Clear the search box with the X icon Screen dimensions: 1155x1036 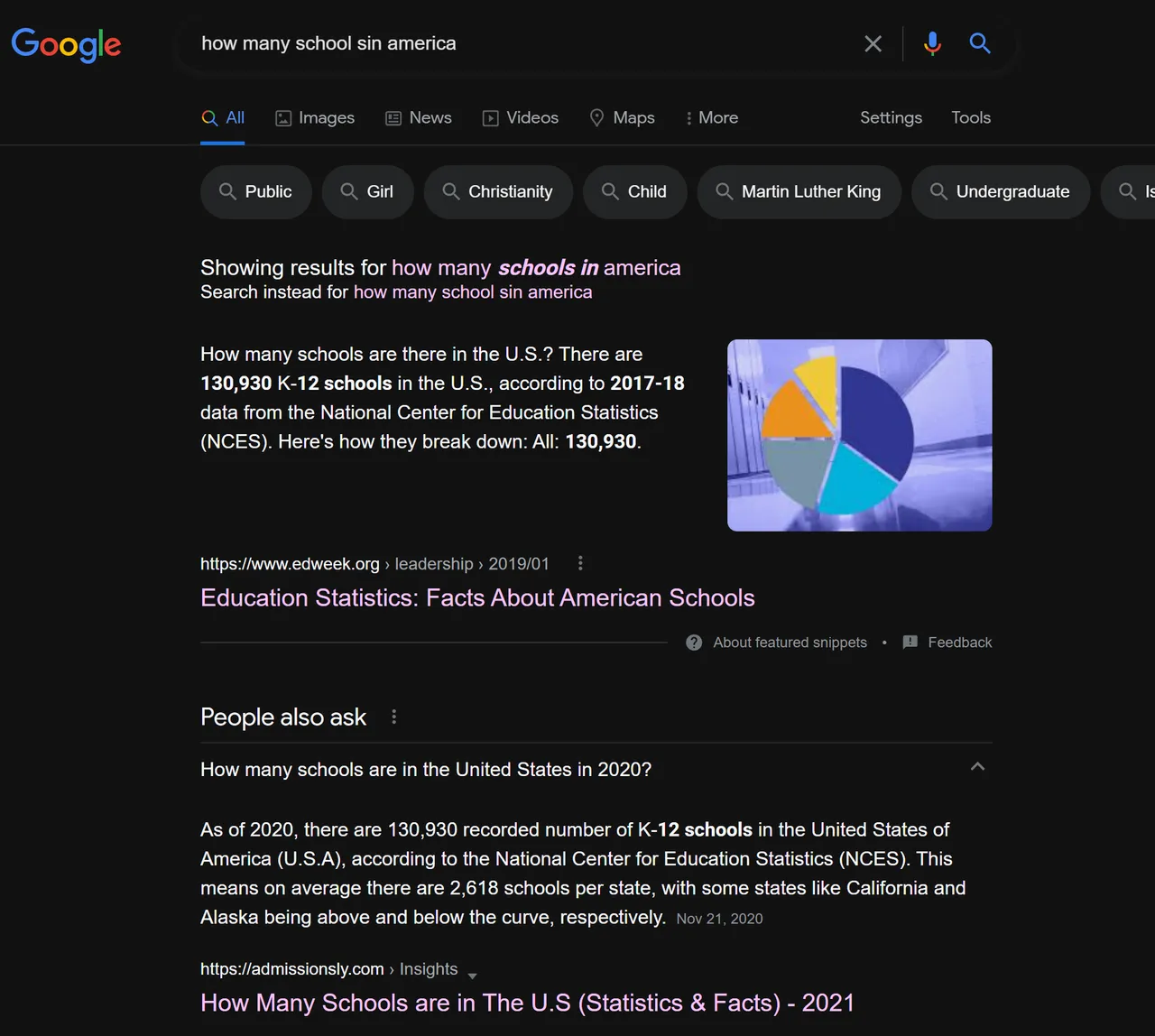(x=873, y=43)
